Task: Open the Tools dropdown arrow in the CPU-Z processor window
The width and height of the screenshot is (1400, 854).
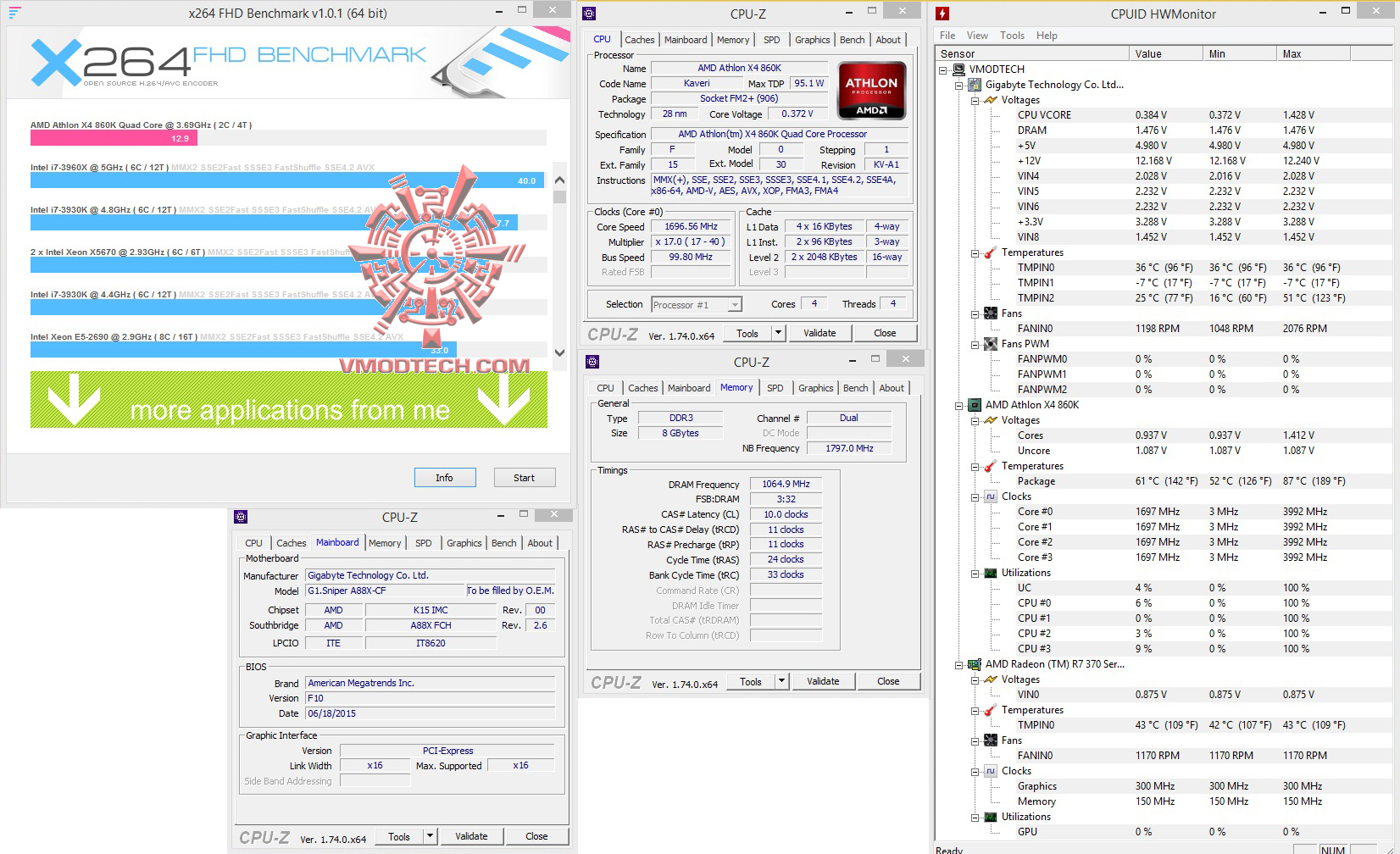Action: 779,333
